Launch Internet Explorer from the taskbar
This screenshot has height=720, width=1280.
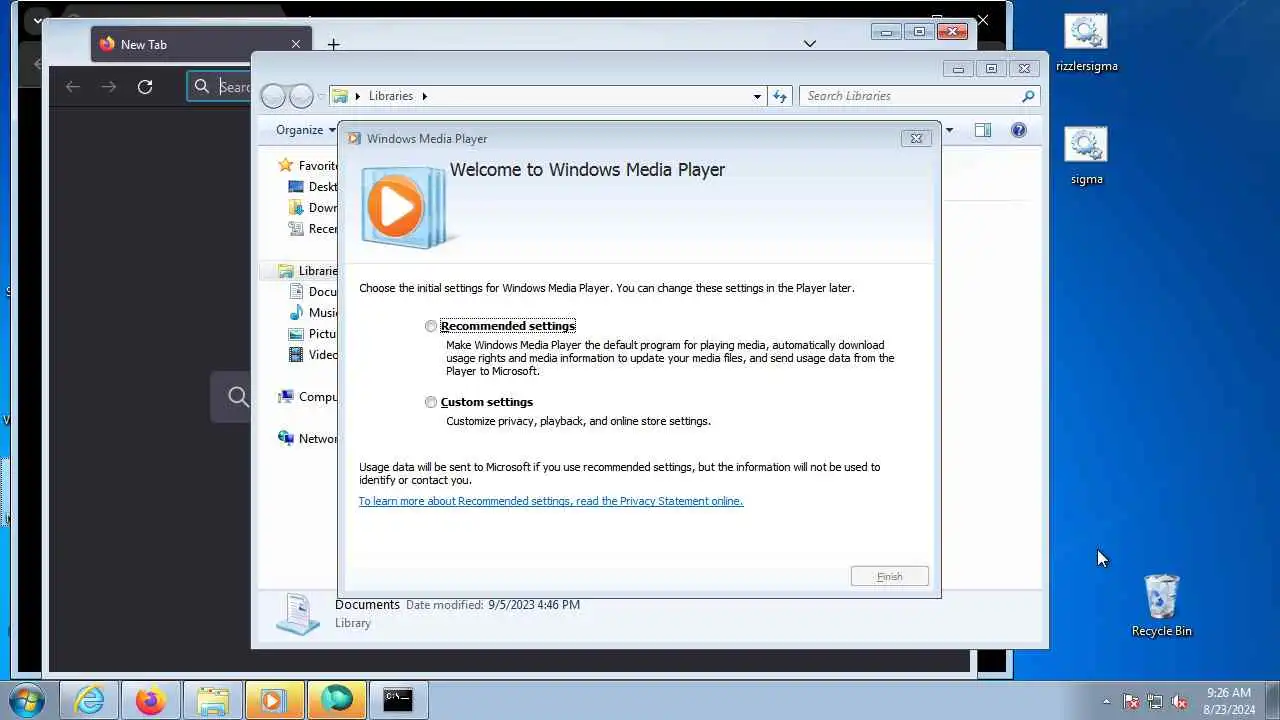(89, 700)
